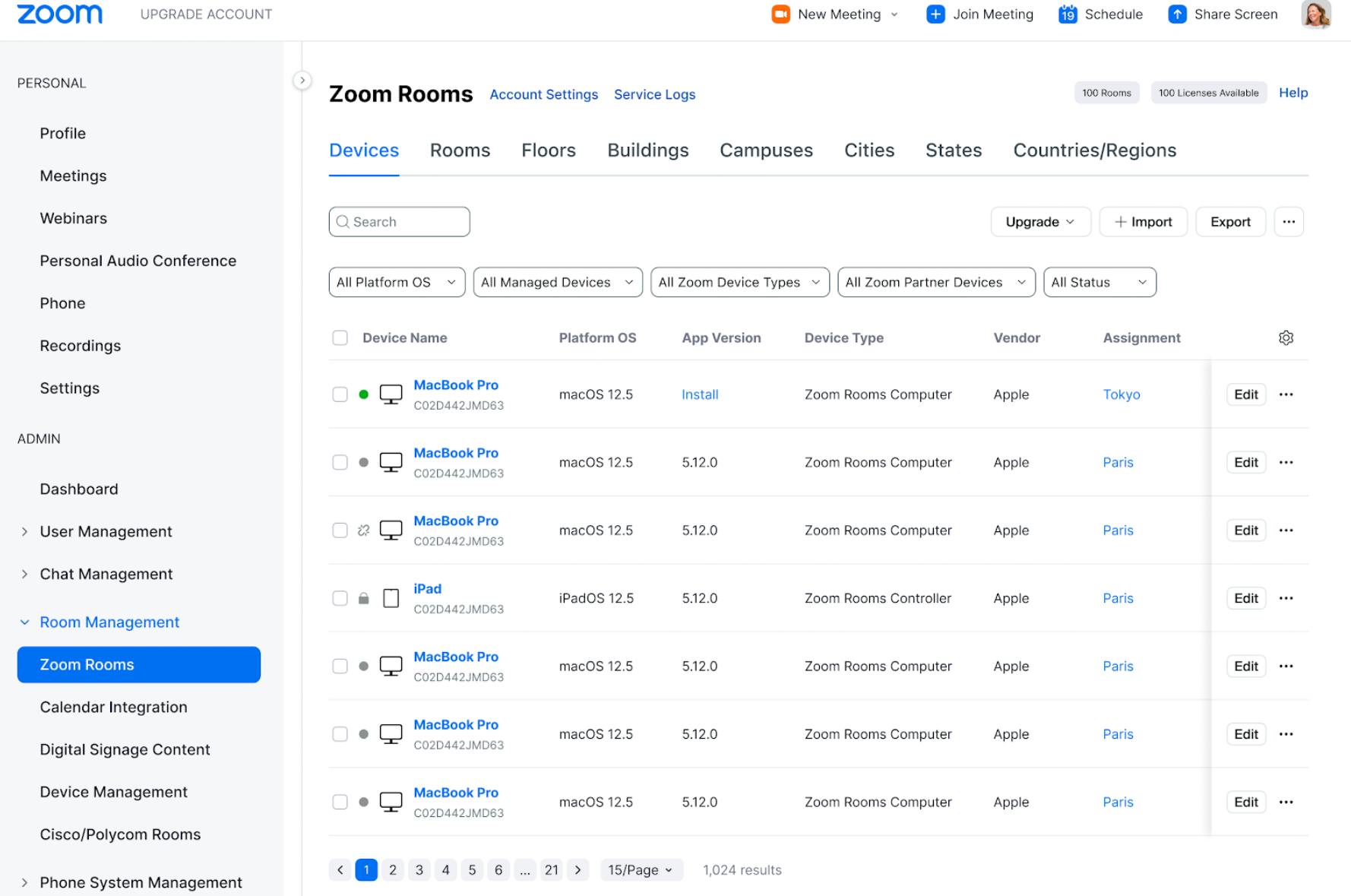Click the computer icon in the Tokyo row
The image size is (1351, 896).
coord(391,394)
